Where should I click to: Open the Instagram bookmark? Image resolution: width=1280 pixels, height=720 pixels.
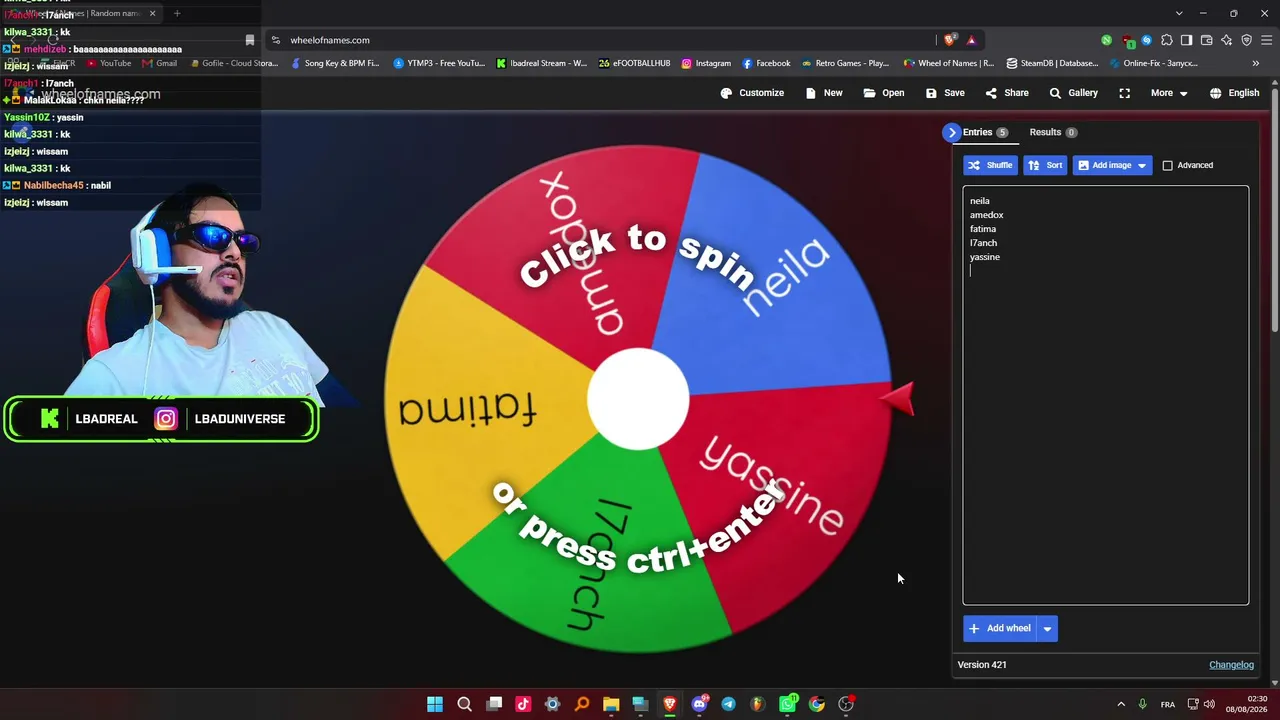706,63
